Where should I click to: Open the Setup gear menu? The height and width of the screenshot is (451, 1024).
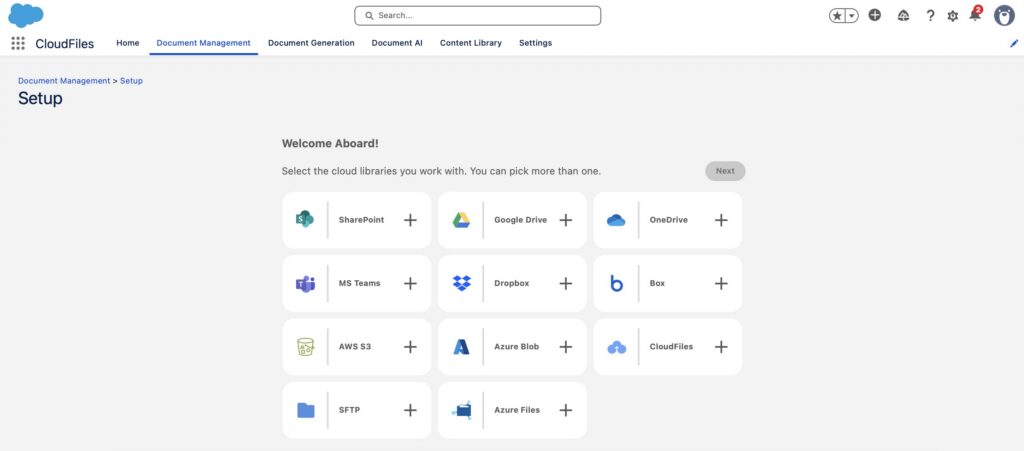[x=952, y=16]
